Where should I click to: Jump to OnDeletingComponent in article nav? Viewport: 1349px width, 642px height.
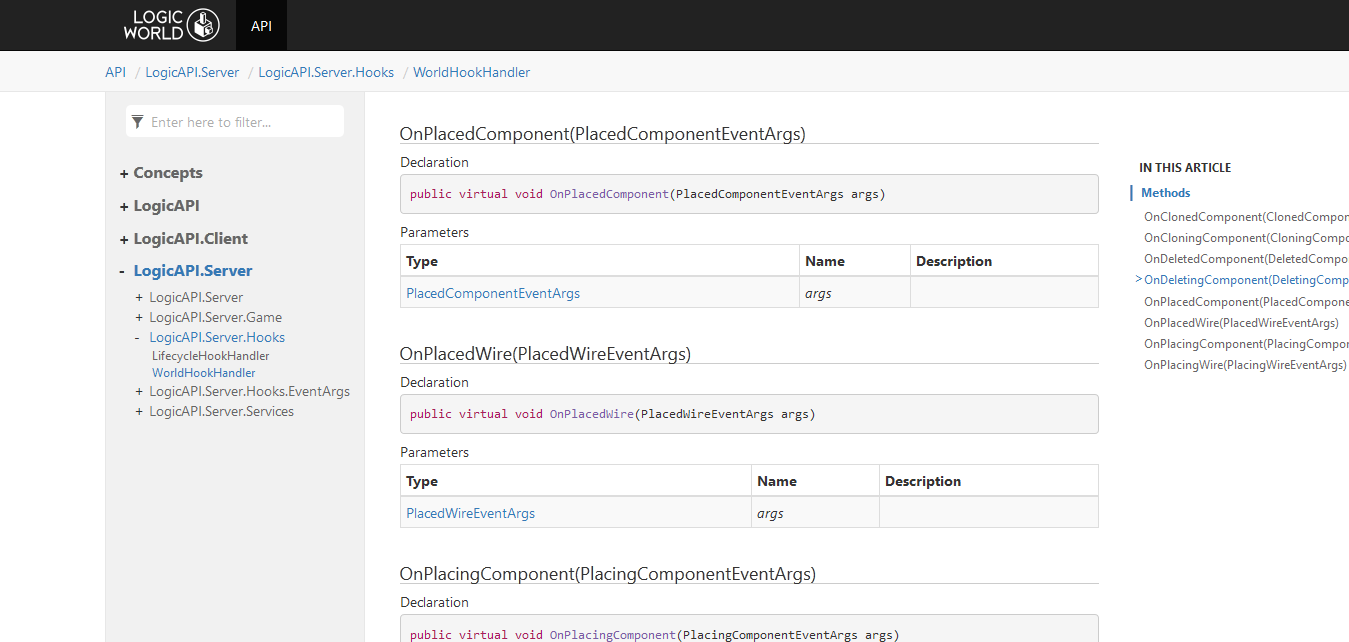pos(1246,280)
